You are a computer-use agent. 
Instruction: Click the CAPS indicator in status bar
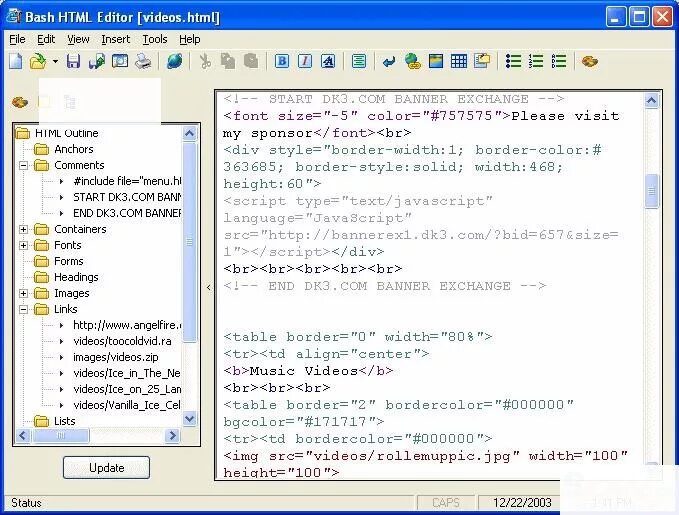coord(446,503)
